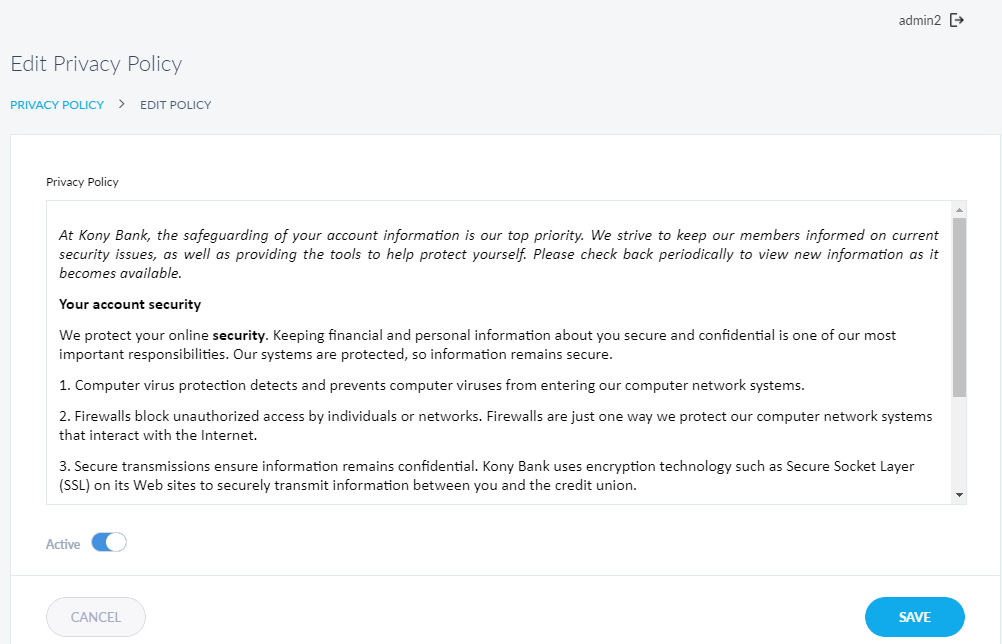Click the admin2 username
This screenshot has height=644, width=1002.
pos(919,20)
